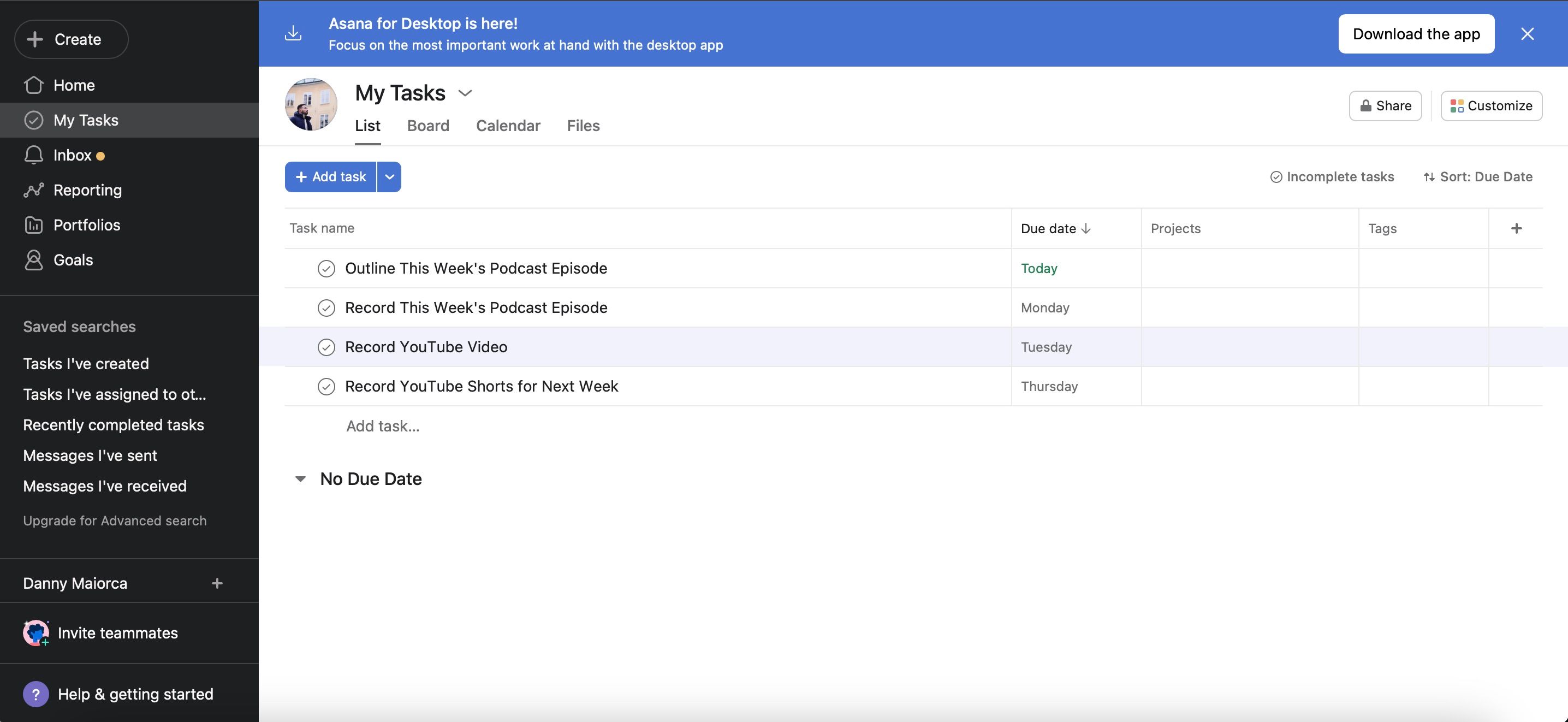This screenshot has width=1568, height=722.
Task: Open Inbox via the bell icon
Action: 33,155
